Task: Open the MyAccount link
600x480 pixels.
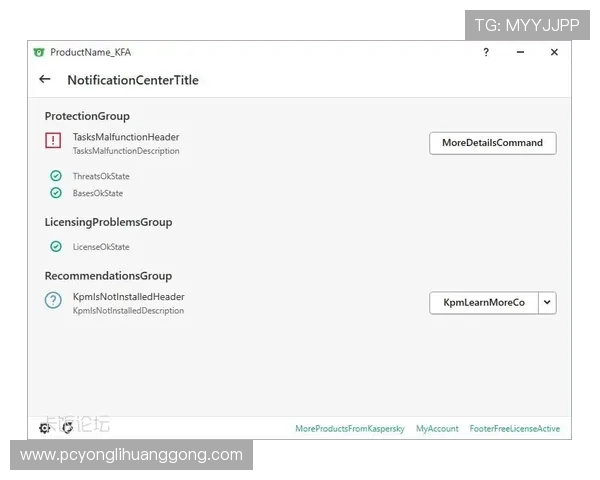Action: click(x=437, y=429)
